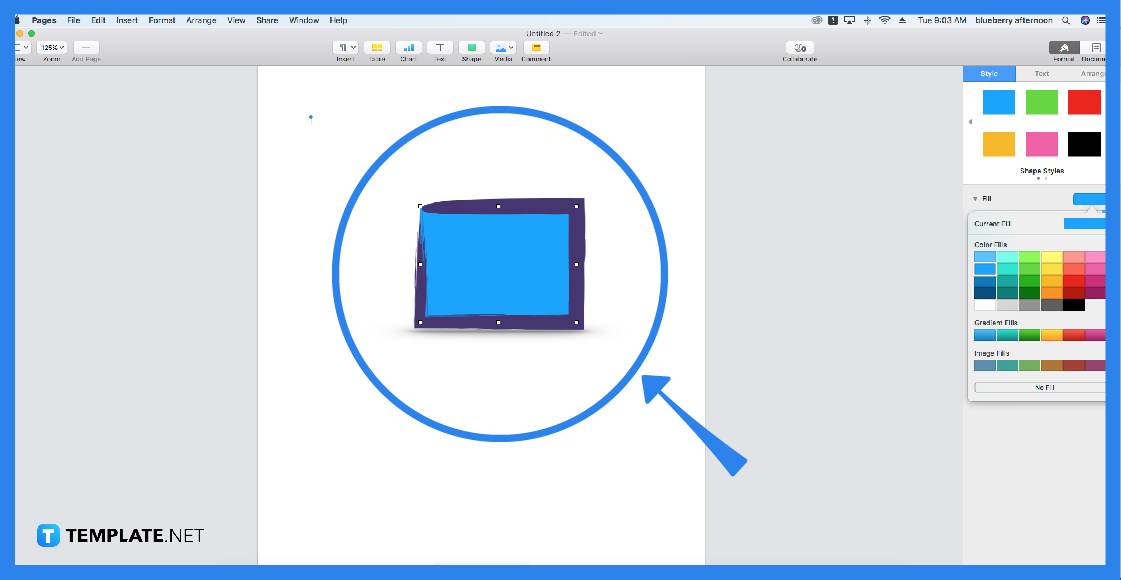1121x580 pixels.
Task: Pick the dark green color fill swatch
Action: pyautogui.click(x=1029, y=293)
